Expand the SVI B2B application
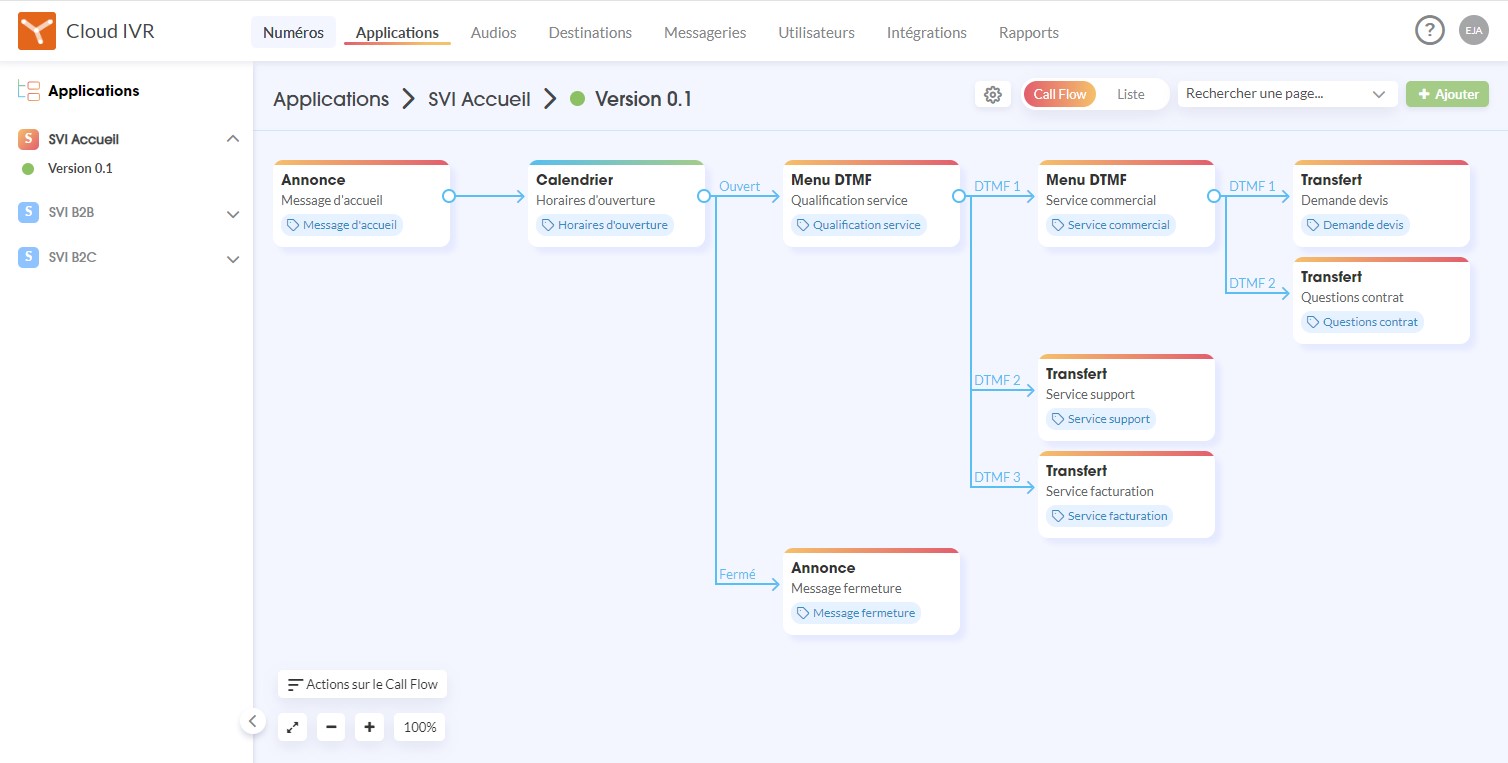1508x763 pixels. tap(233, 214)
